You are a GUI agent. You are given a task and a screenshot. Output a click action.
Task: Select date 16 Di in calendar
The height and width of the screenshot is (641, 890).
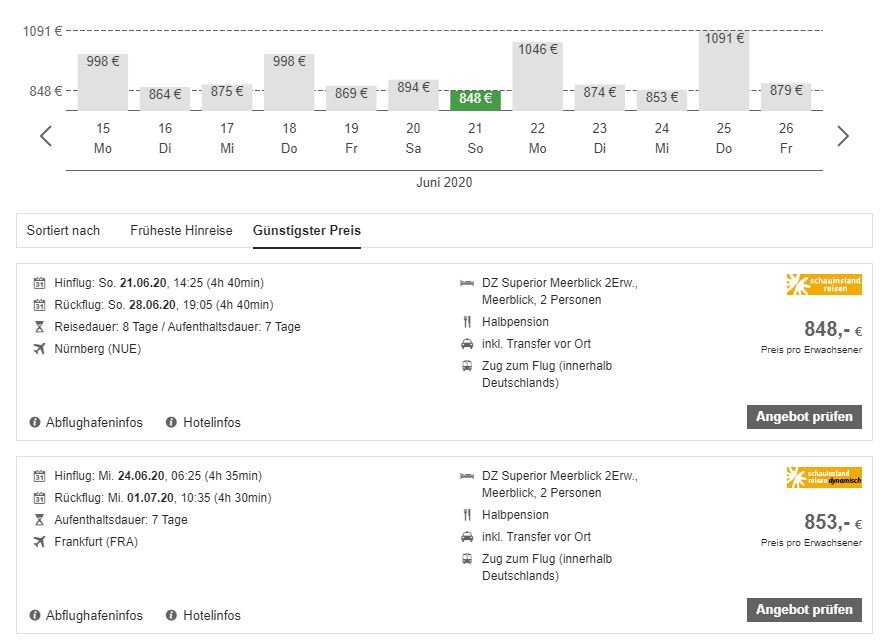[x=165, y=138]
